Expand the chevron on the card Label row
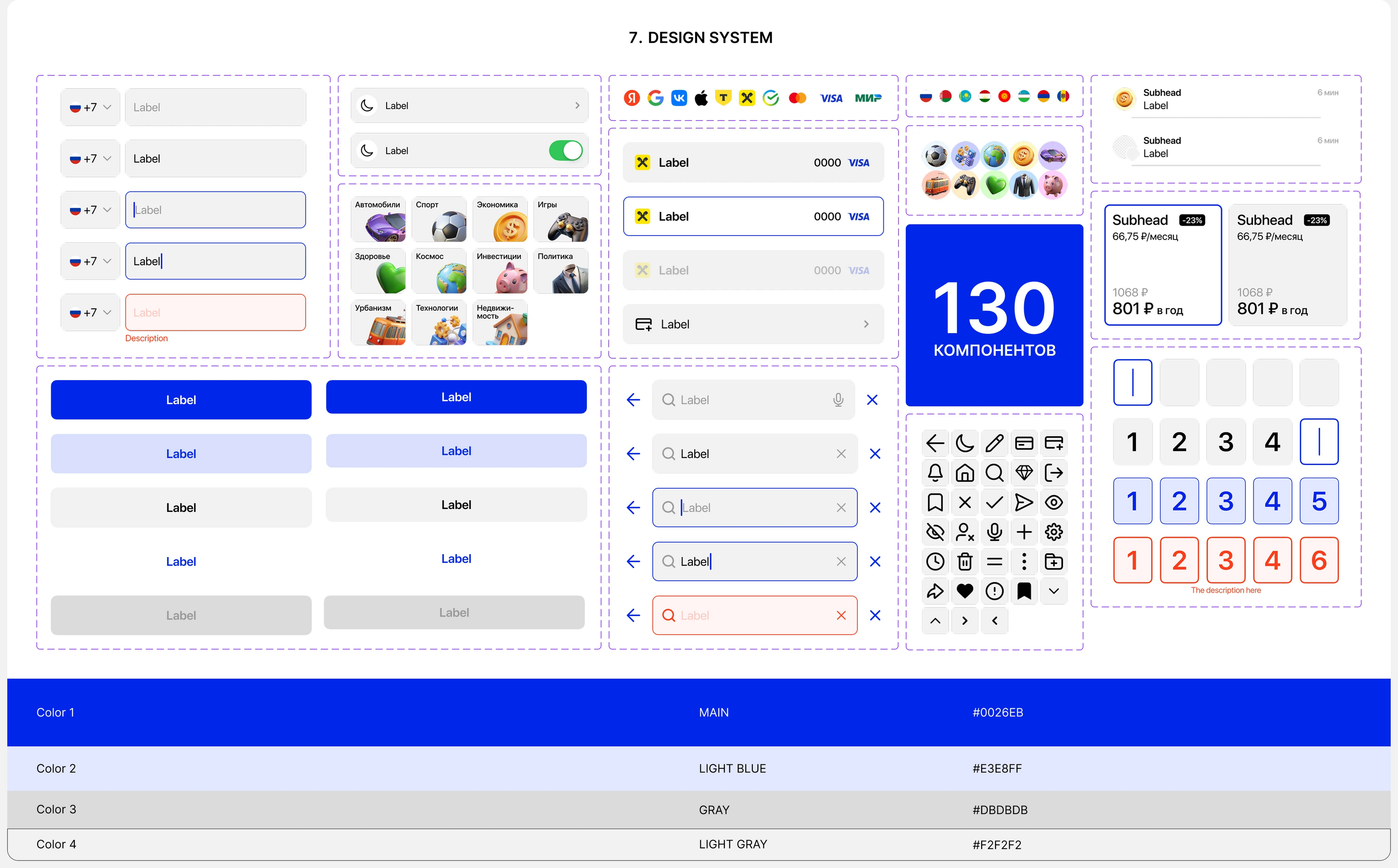Screen dimensions: 1398x868 866,324
